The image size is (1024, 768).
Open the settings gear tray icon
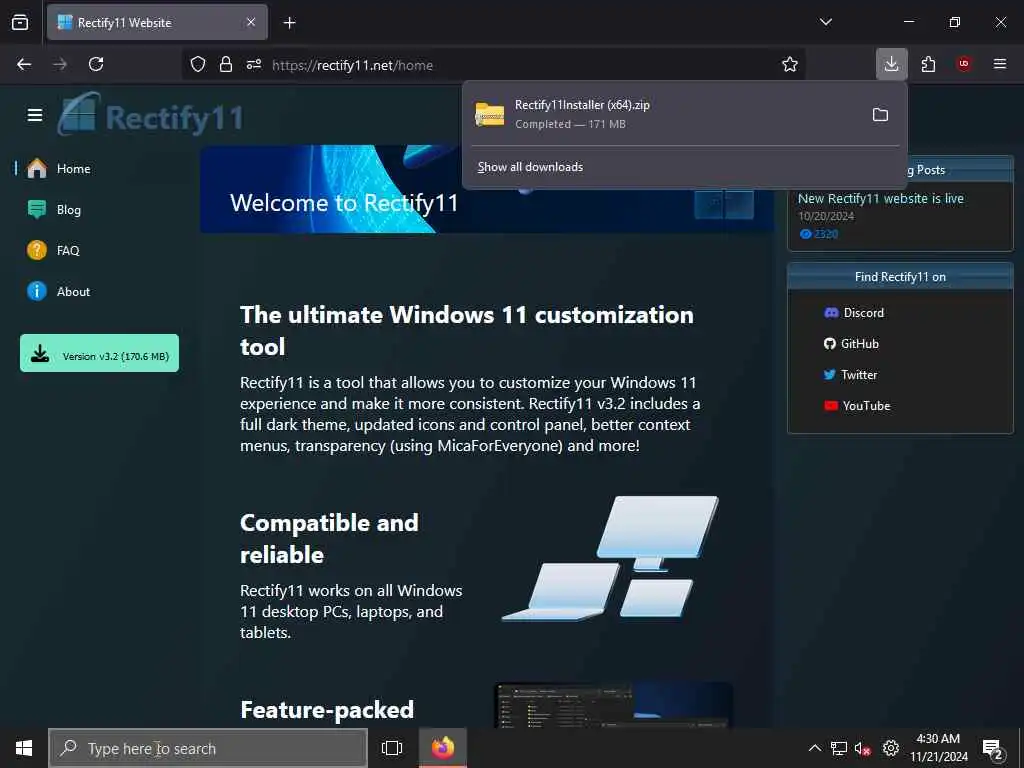point(891,748)
